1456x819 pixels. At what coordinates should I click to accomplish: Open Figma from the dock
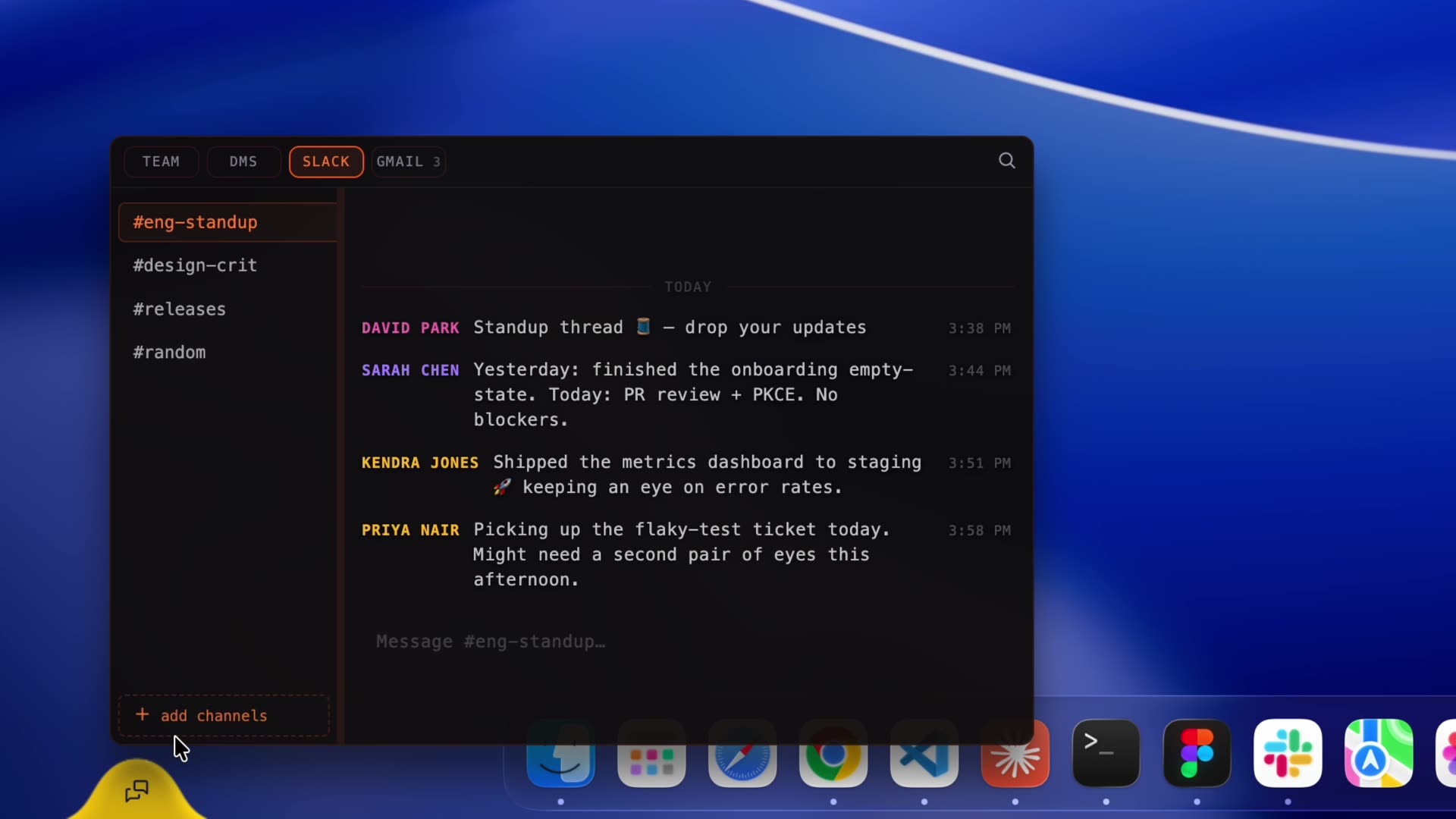click(1197, 753)
